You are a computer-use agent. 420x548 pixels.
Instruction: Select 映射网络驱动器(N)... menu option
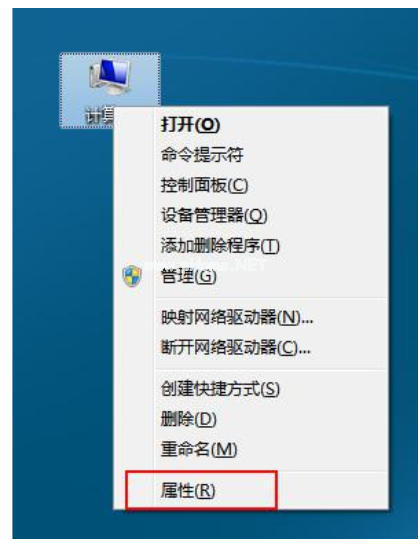(251, 317)
